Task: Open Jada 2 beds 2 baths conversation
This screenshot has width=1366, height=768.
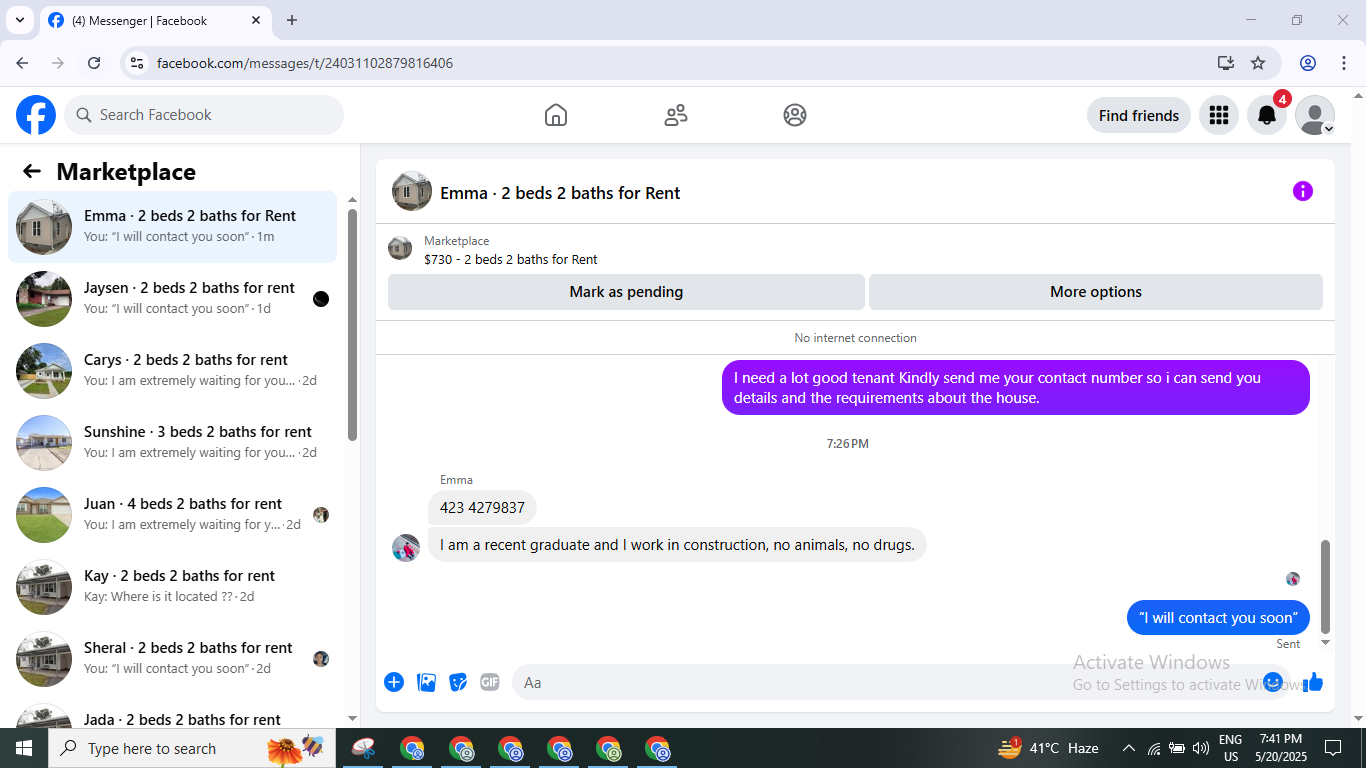Action: 173,714
